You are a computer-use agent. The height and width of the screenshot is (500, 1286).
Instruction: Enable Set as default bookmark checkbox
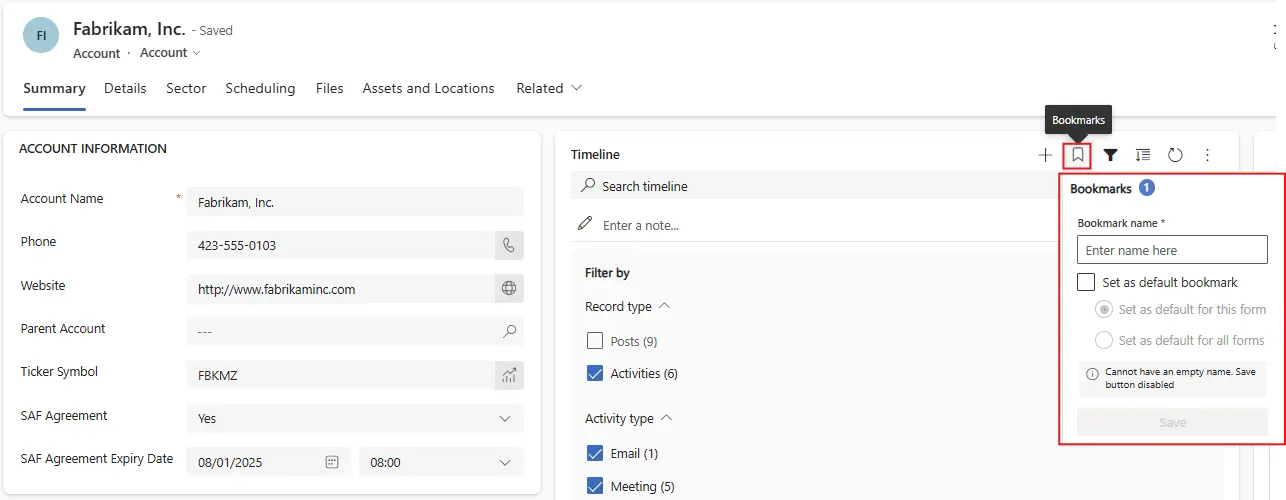click(x=1086, y=282)
